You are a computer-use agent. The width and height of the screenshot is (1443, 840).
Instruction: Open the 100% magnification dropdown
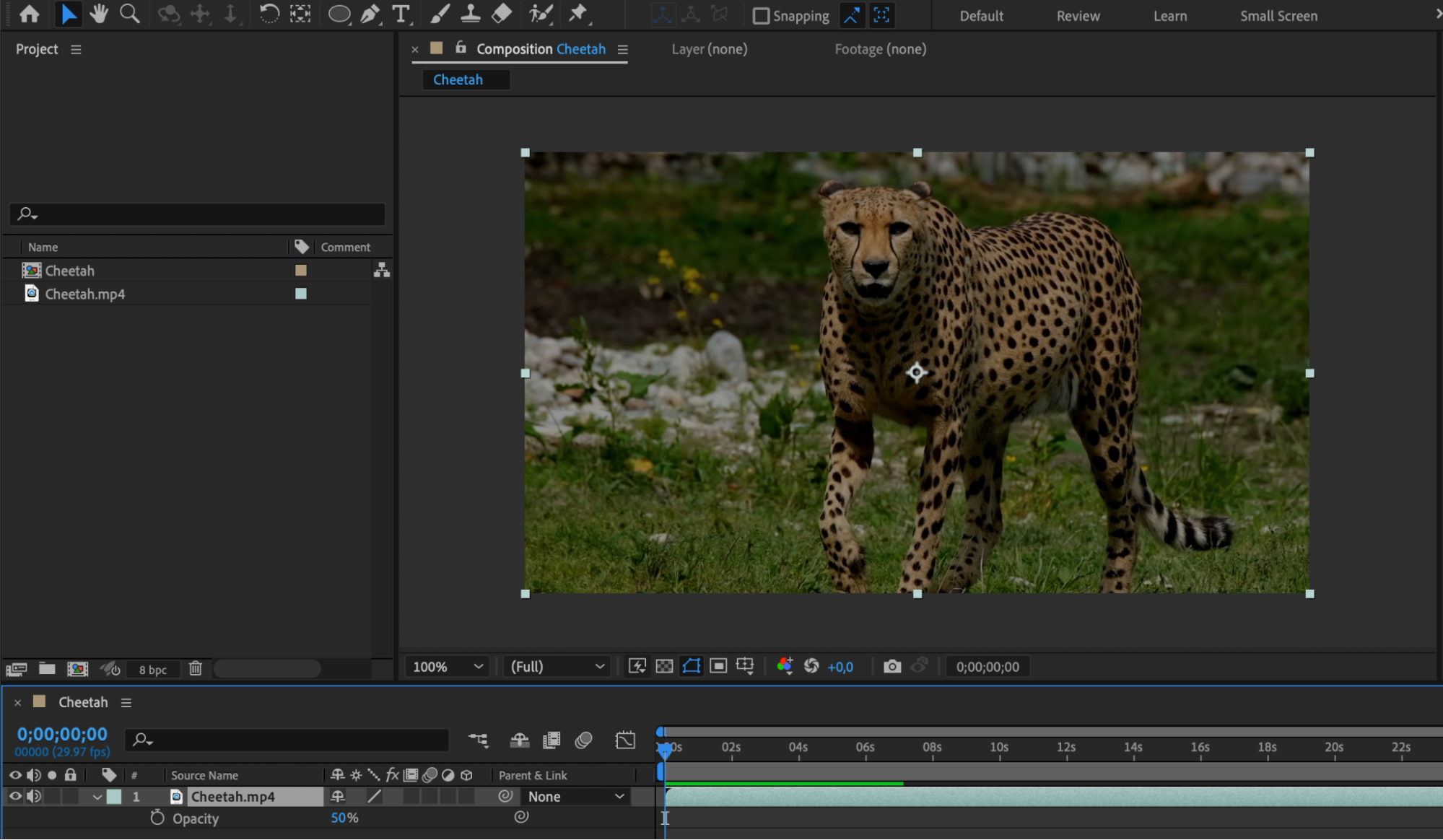click(447, 667)
